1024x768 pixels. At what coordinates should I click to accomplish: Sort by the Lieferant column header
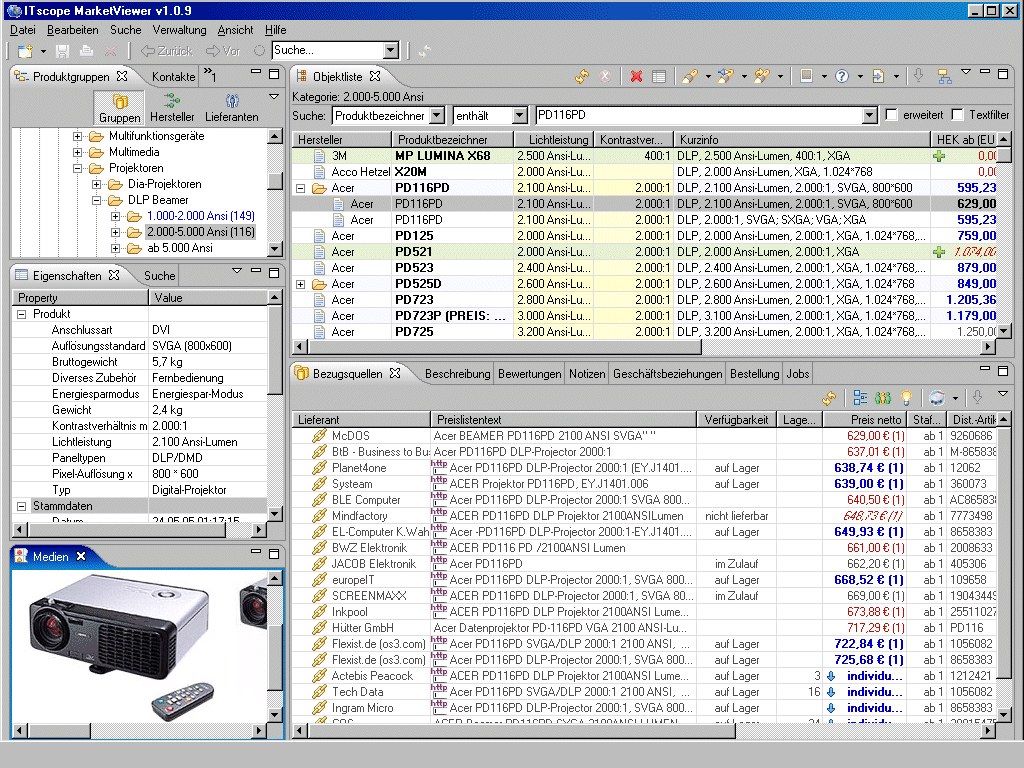pos(361,420)
